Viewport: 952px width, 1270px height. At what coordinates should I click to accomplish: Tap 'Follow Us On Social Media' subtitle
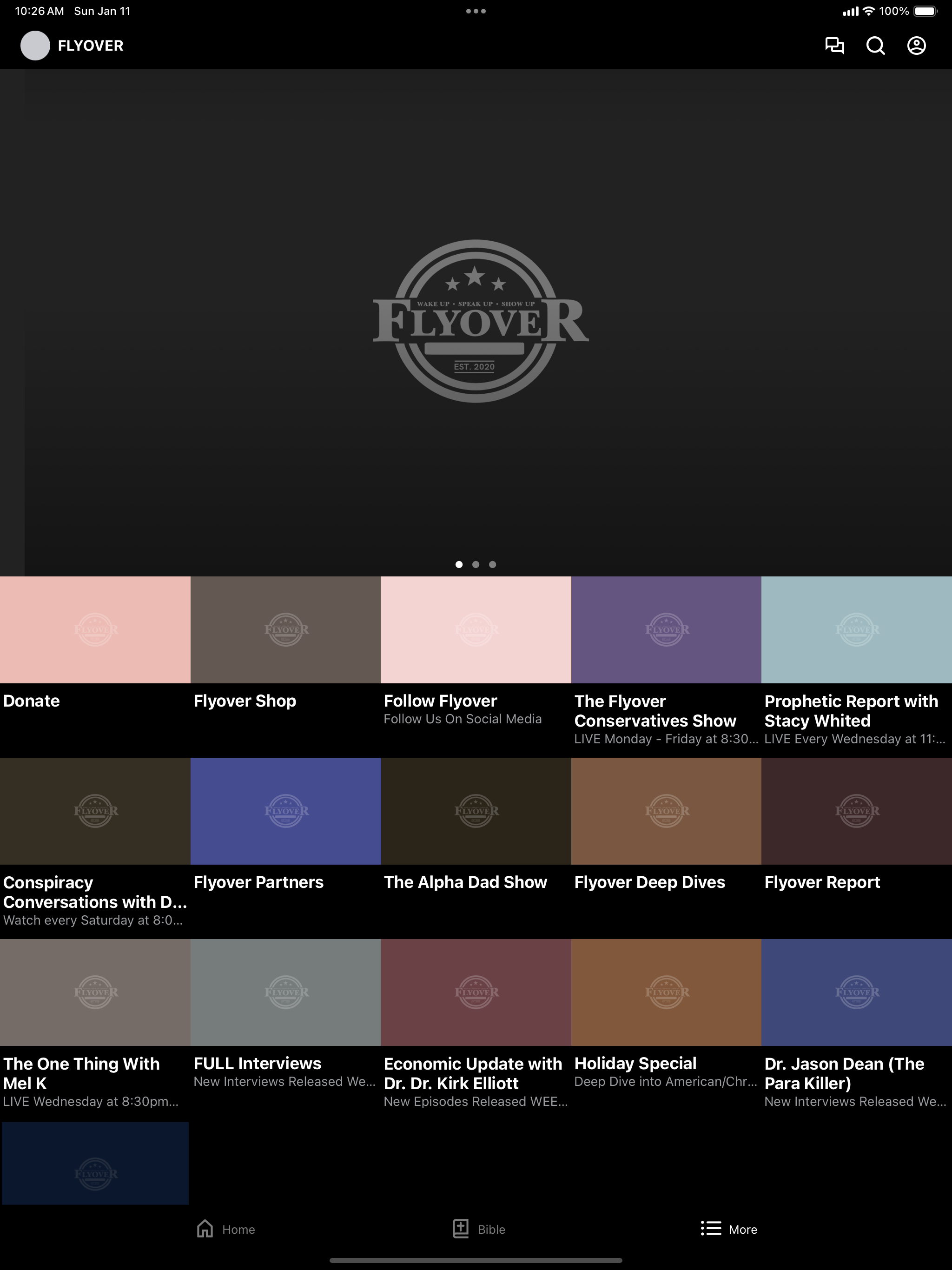[463, 720]
